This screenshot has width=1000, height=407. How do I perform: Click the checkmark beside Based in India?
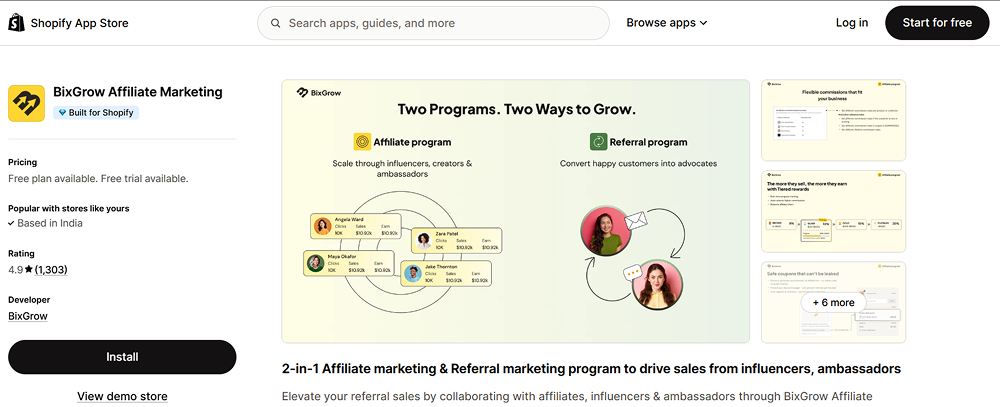pos(11,223)
